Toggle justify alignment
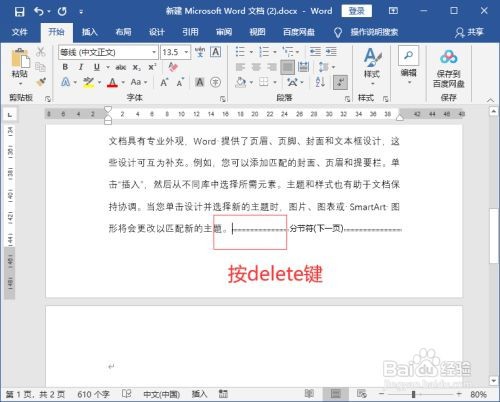The image size is (500, 402). (x=287, y=67)
